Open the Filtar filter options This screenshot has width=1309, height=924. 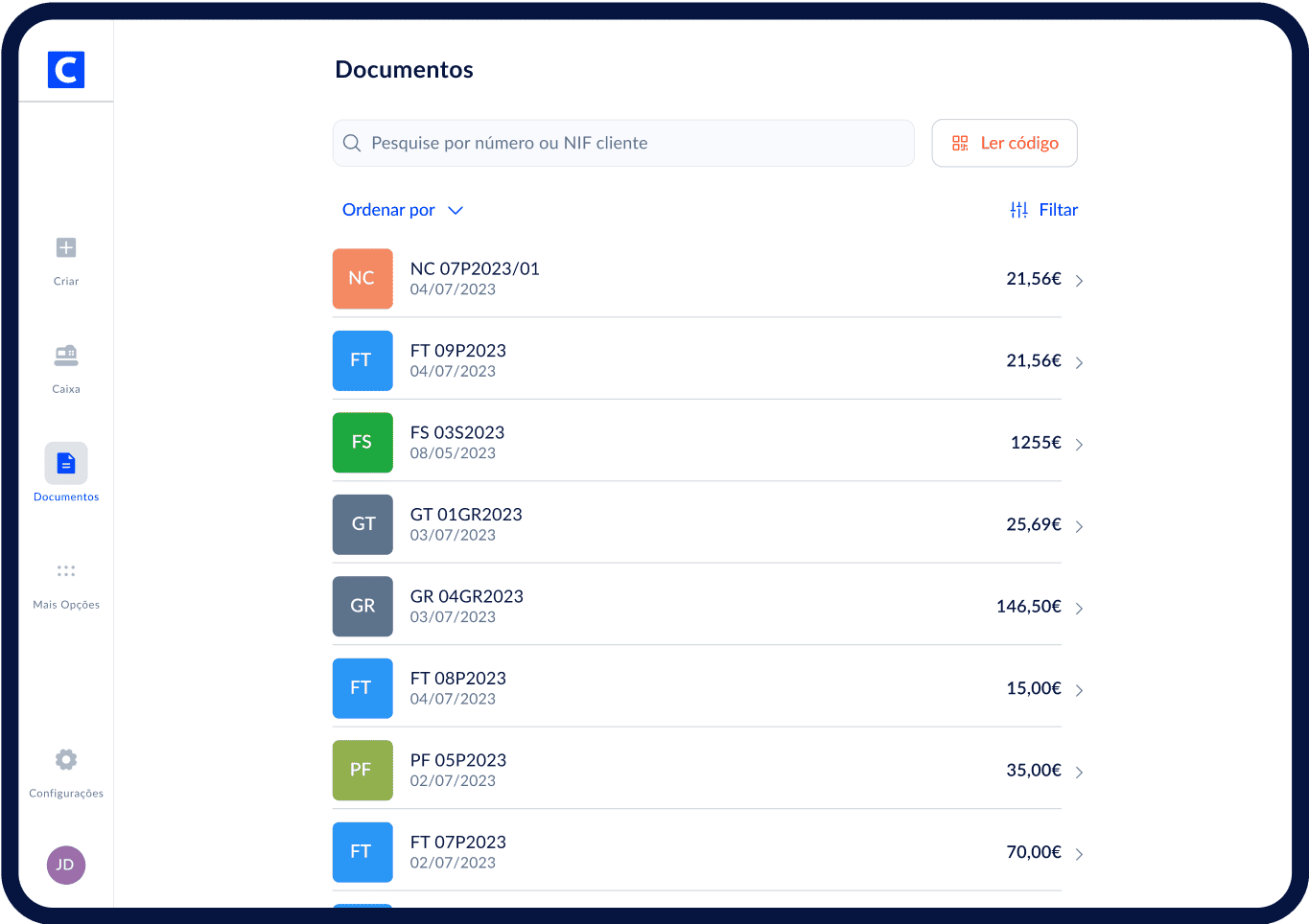pos(1044,210)
